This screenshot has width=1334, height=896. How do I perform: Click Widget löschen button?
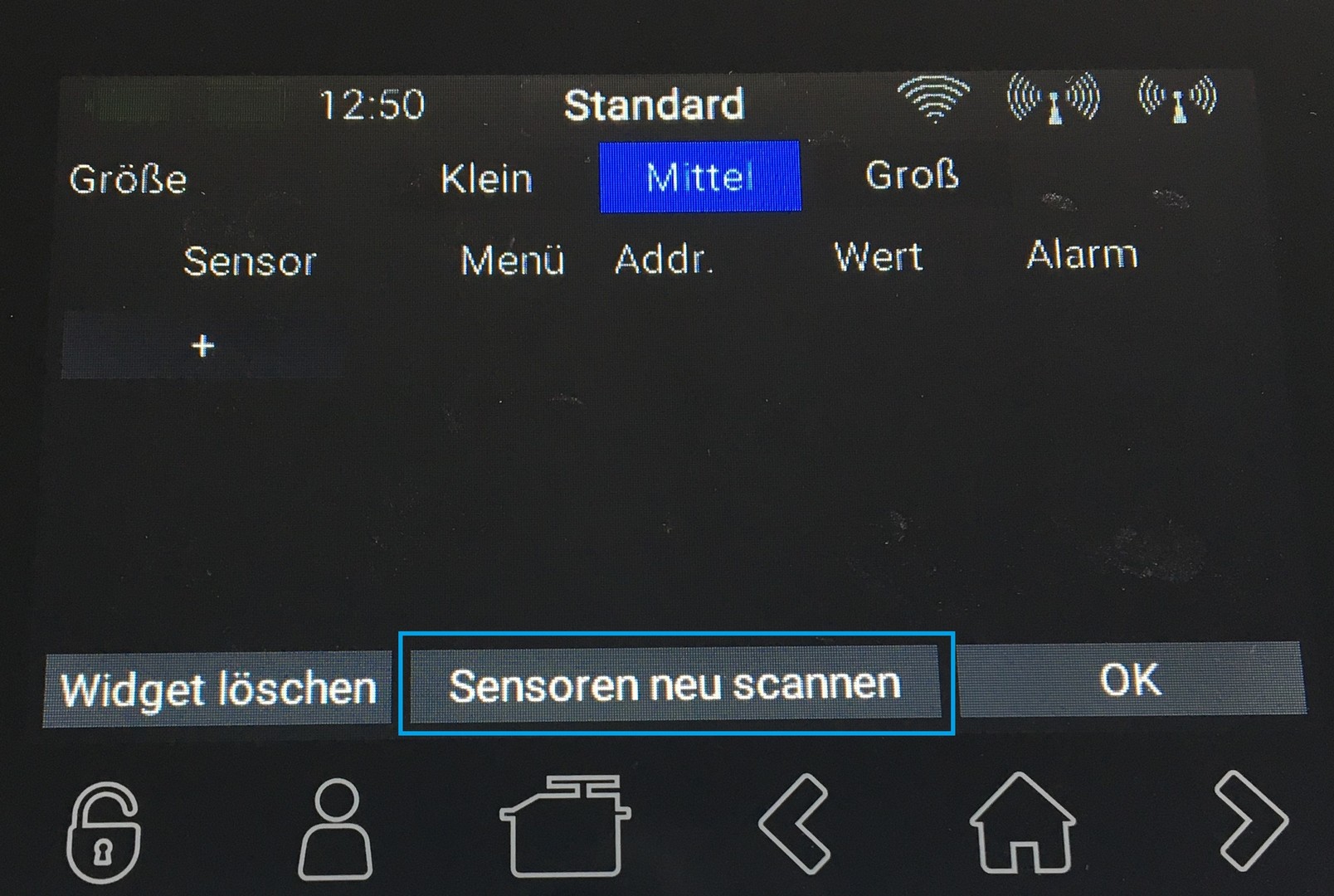pyautogui.click(x=217, y=690)
